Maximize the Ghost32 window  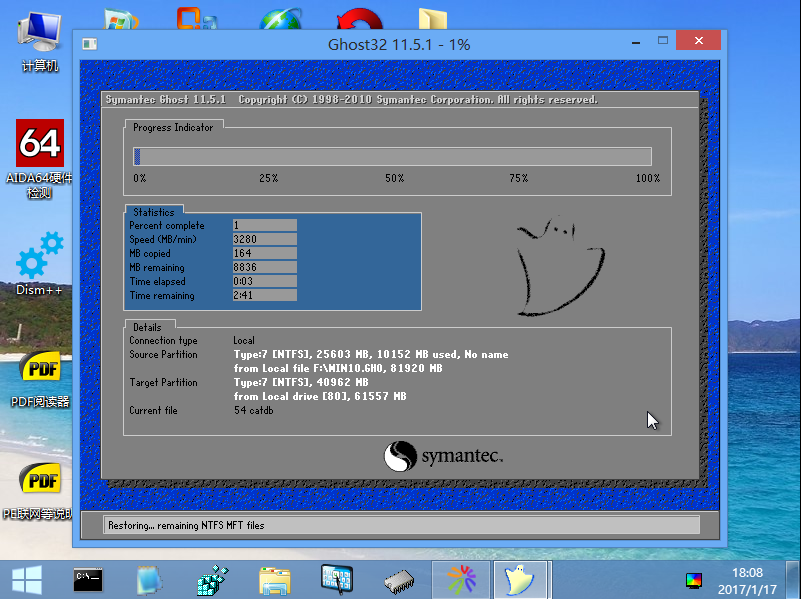pyautogui.click(x=663, y=40)
